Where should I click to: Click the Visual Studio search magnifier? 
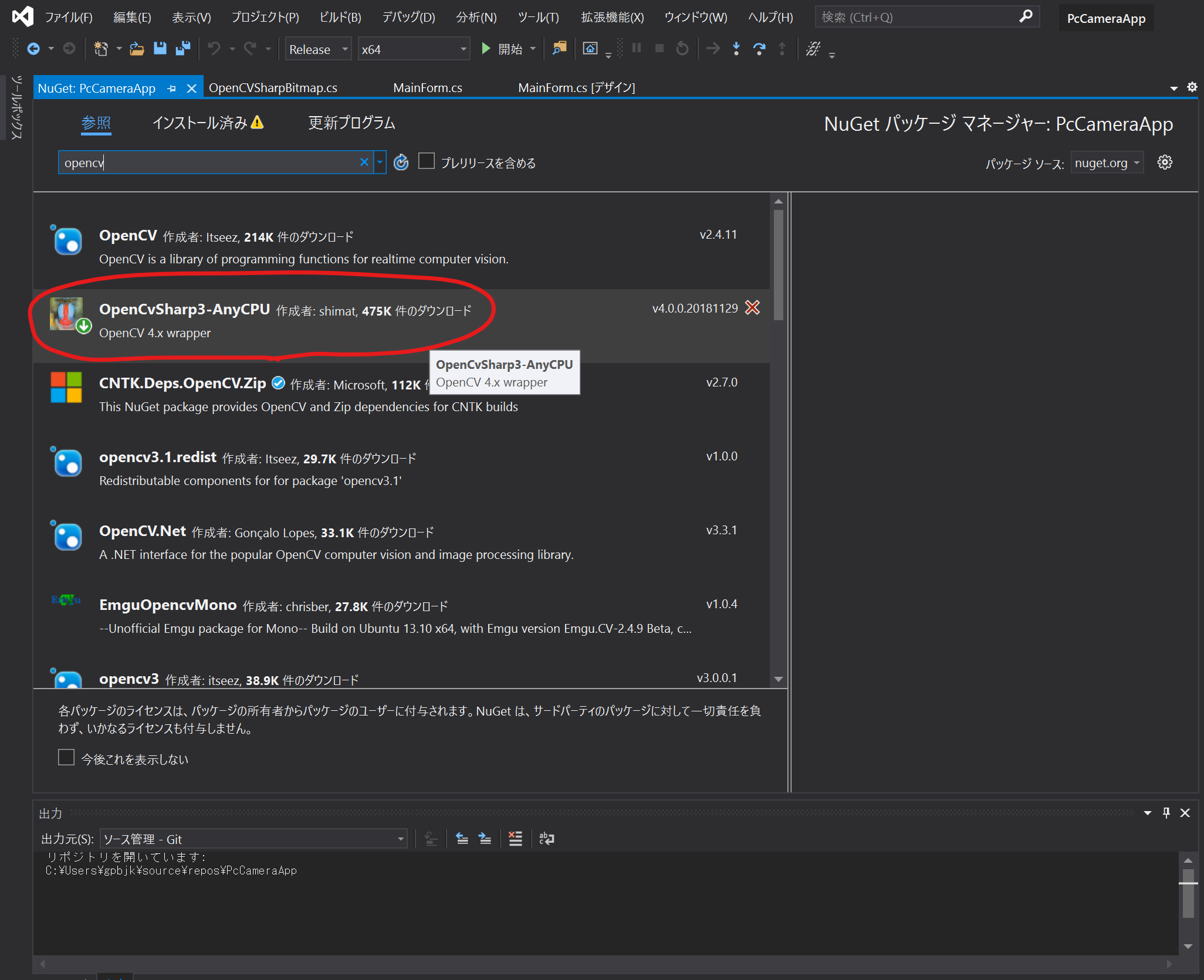coord(1026,16)
